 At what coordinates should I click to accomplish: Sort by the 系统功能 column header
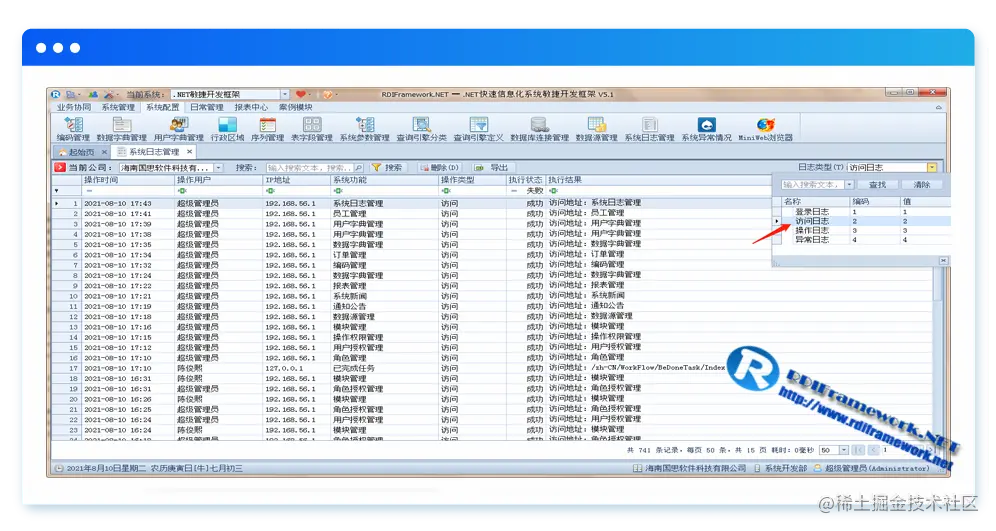click(x=384, y=180)
